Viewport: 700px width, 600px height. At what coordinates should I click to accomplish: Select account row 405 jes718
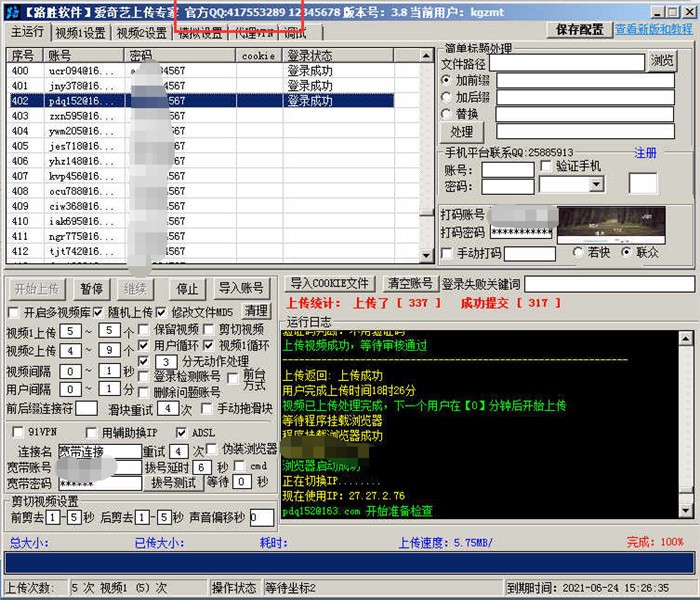pos(202,146)
